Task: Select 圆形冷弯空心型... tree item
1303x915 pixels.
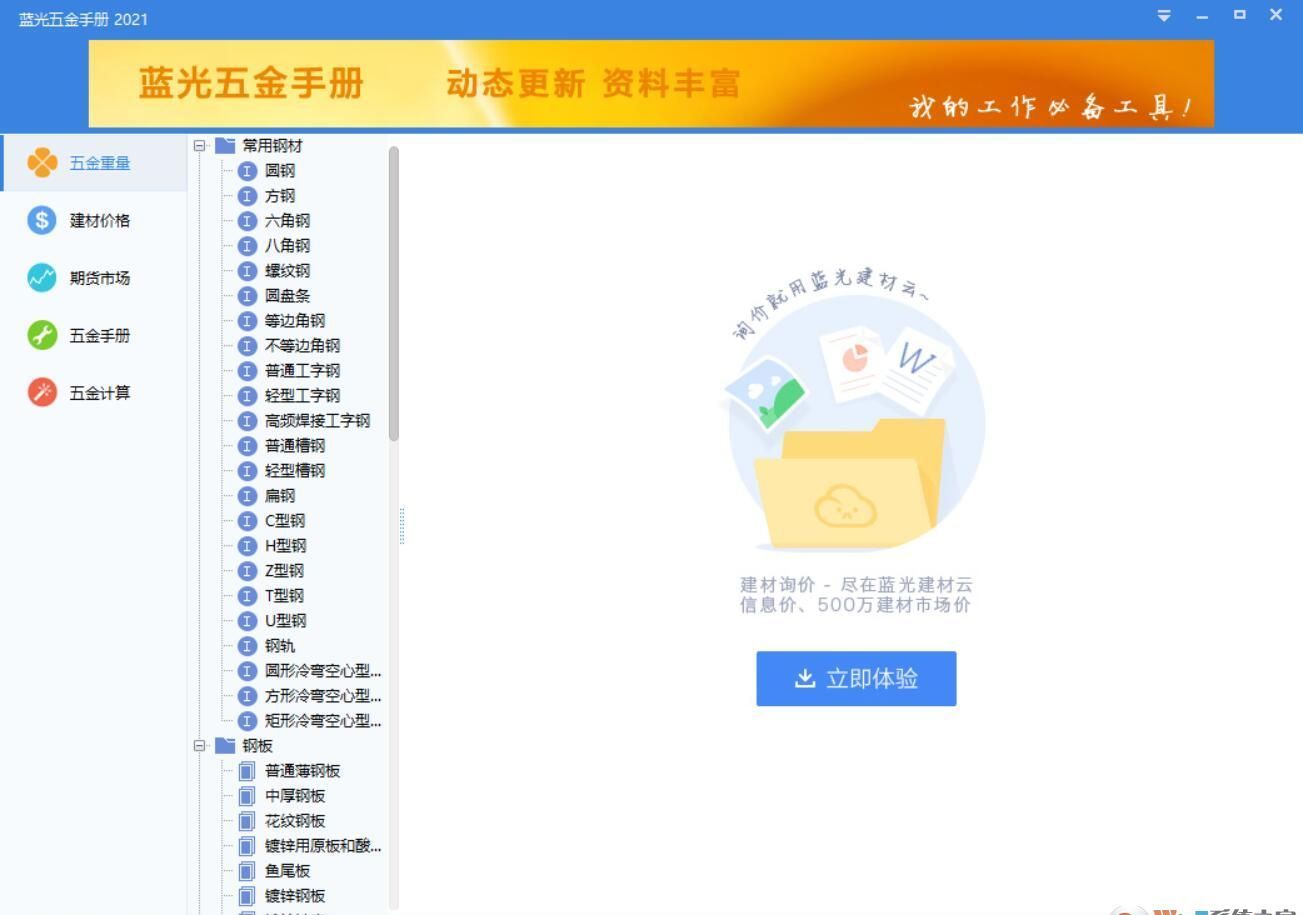Action: (x=323, y=671)
